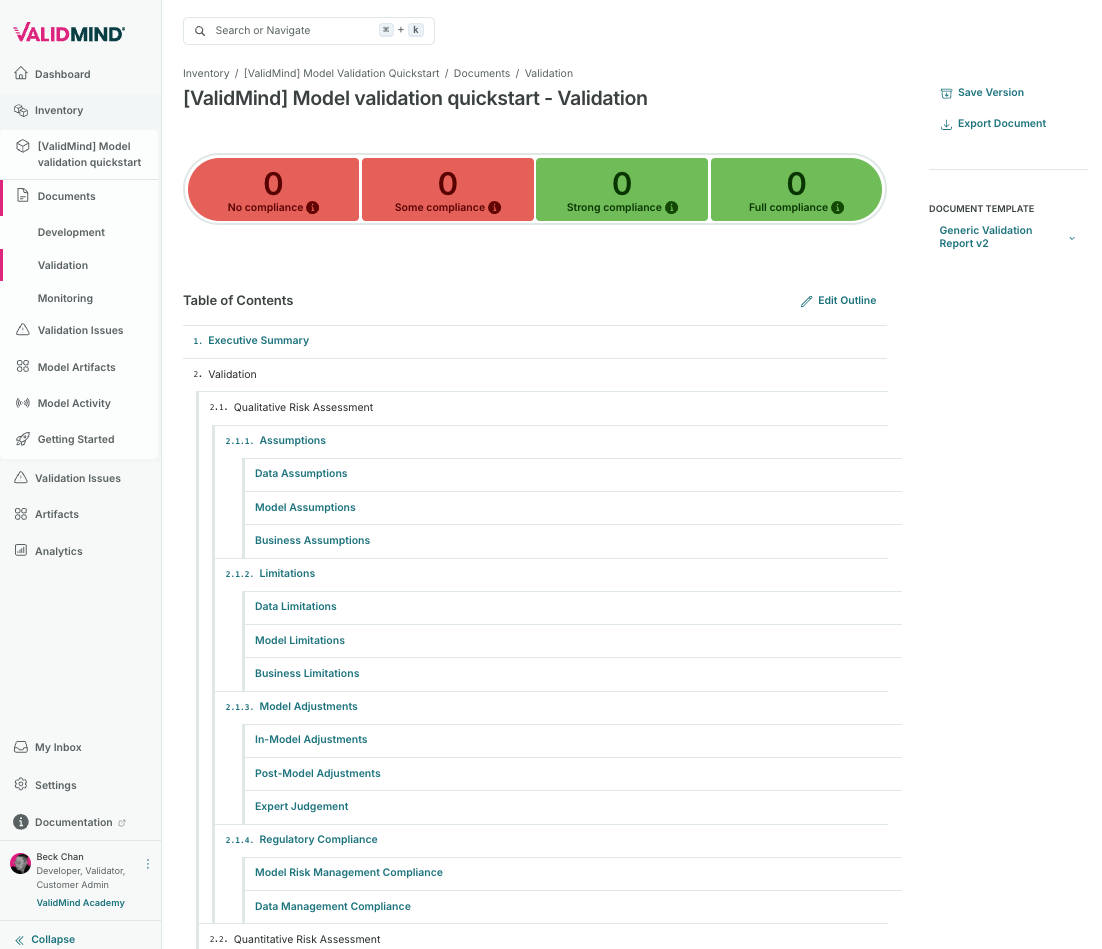The image size is (1102, 949).
Task: Click the Export Document download icon
Action: click(x=946, y=124)
